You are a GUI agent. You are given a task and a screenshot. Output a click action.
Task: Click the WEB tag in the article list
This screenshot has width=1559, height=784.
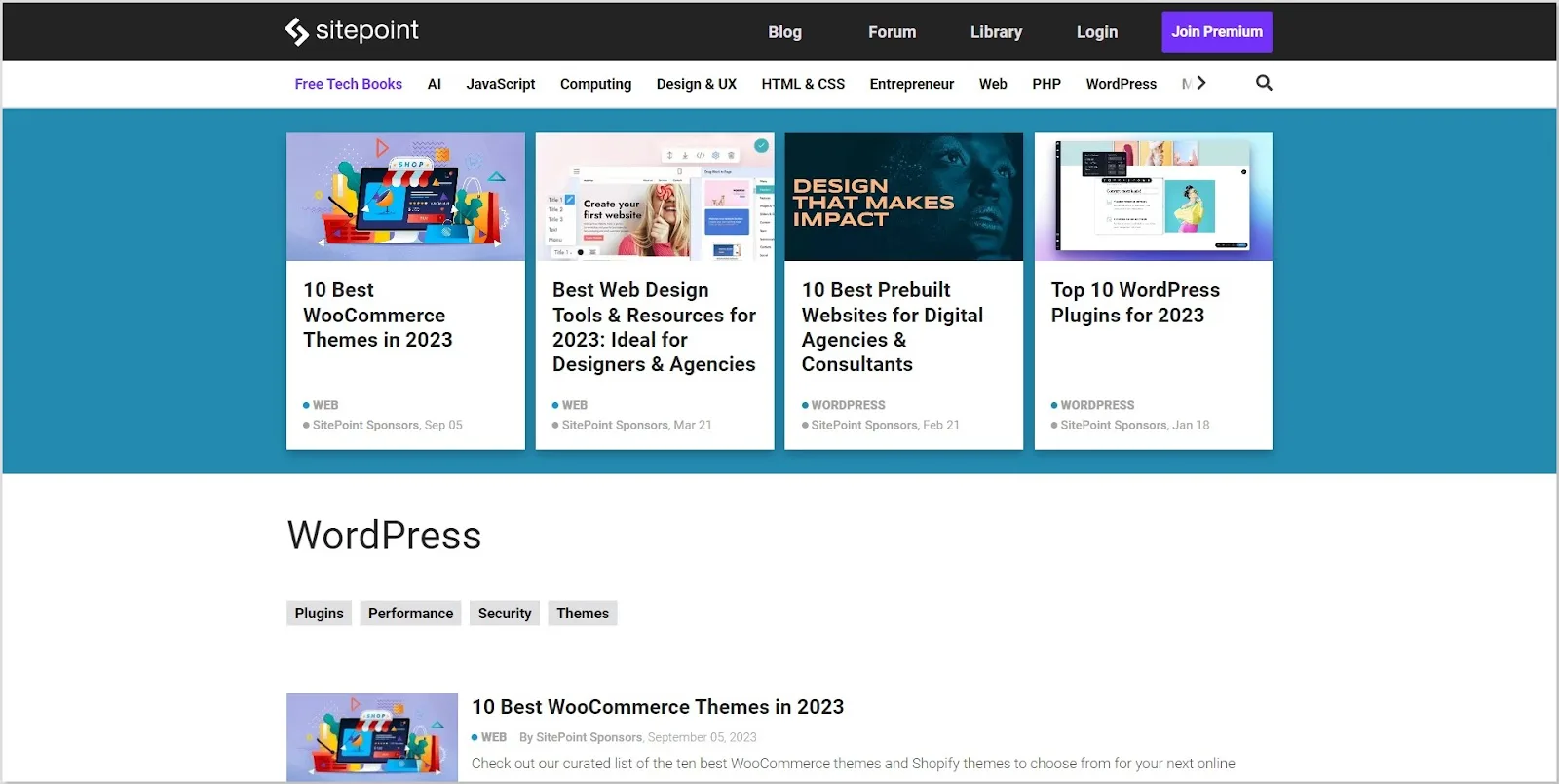[x=494, y=737]
